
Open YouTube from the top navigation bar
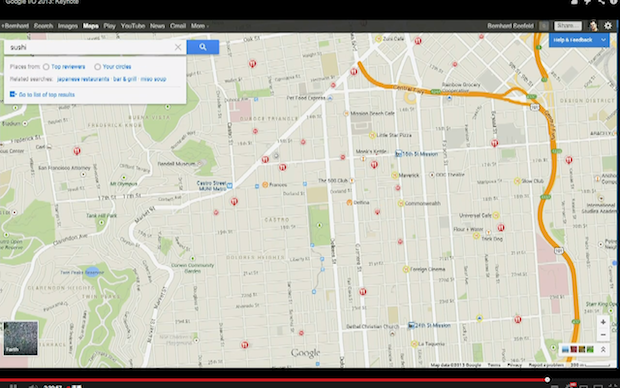pos(132,26)
